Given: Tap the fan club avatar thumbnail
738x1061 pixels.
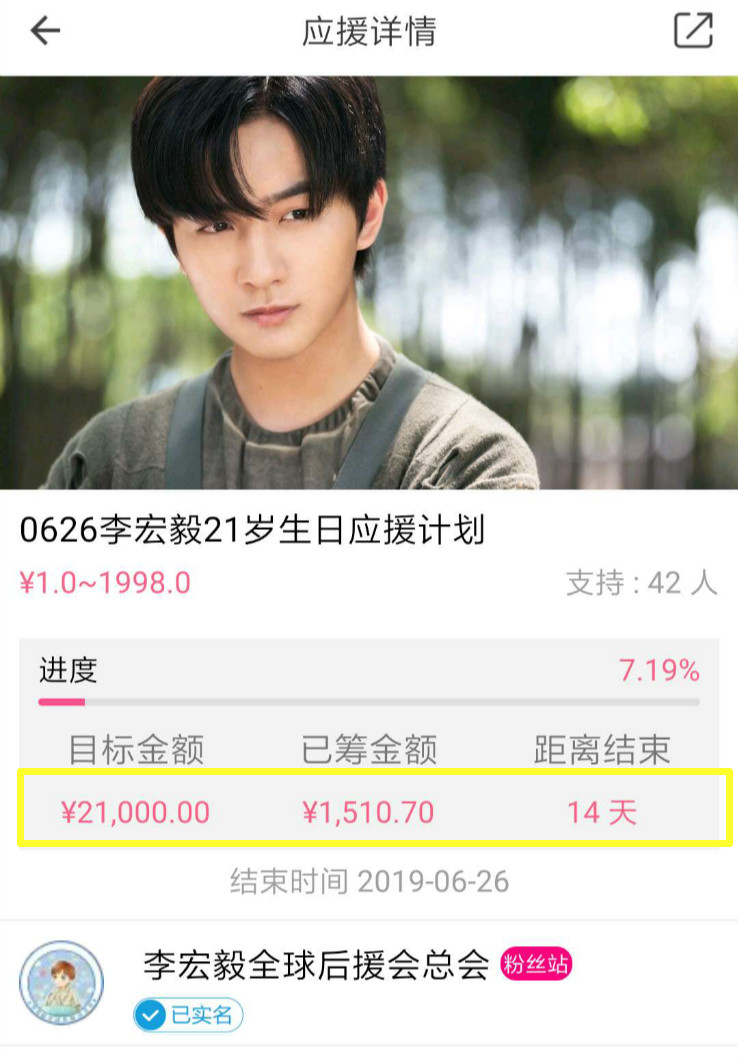Looking at the screenshot, I should 62,983.
